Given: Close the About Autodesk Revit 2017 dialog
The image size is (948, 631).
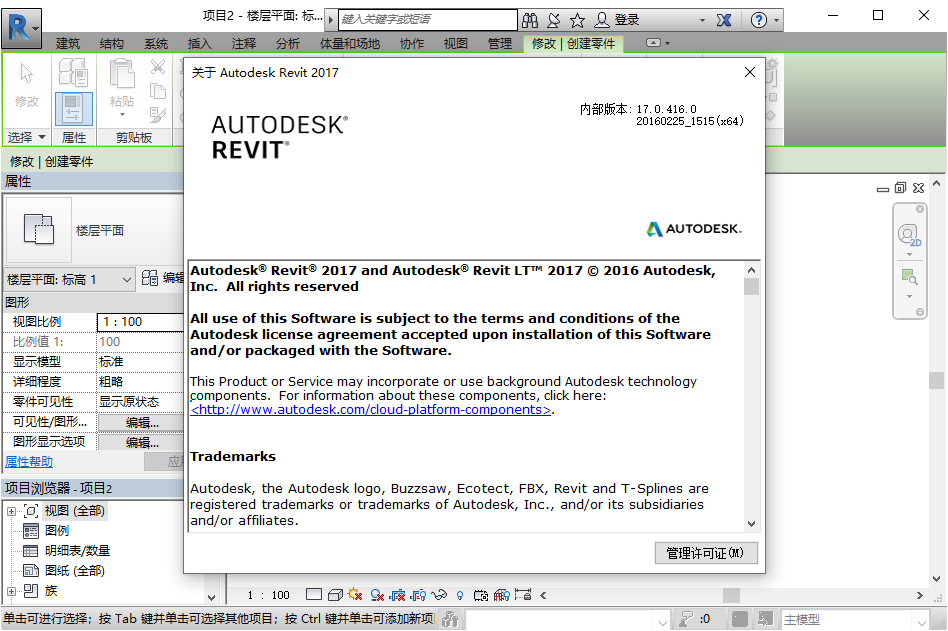Looking at the screenshot, I should pyautogui.click(x=750, y=72).
